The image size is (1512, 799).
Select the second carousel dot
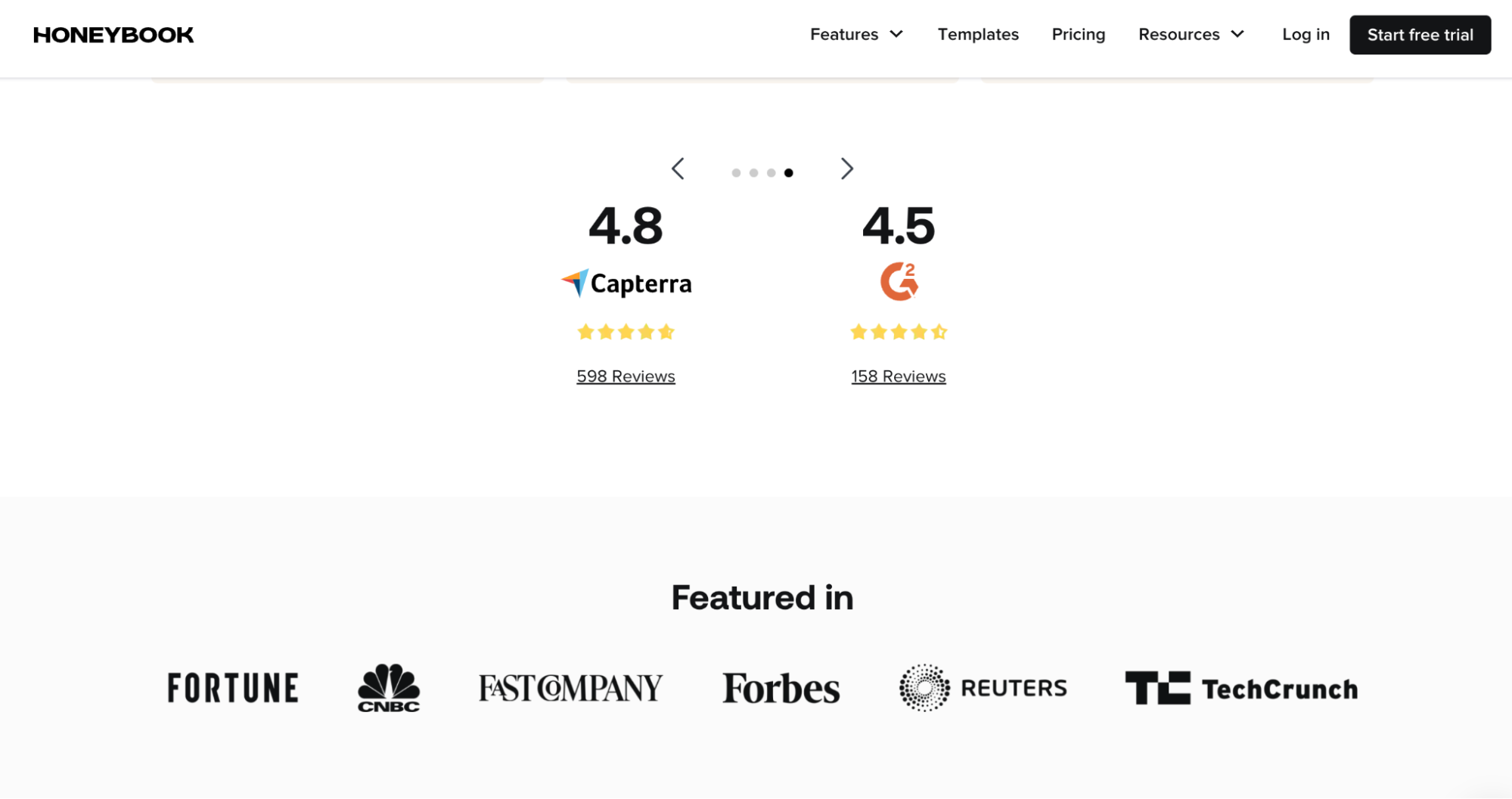(753, 173)
